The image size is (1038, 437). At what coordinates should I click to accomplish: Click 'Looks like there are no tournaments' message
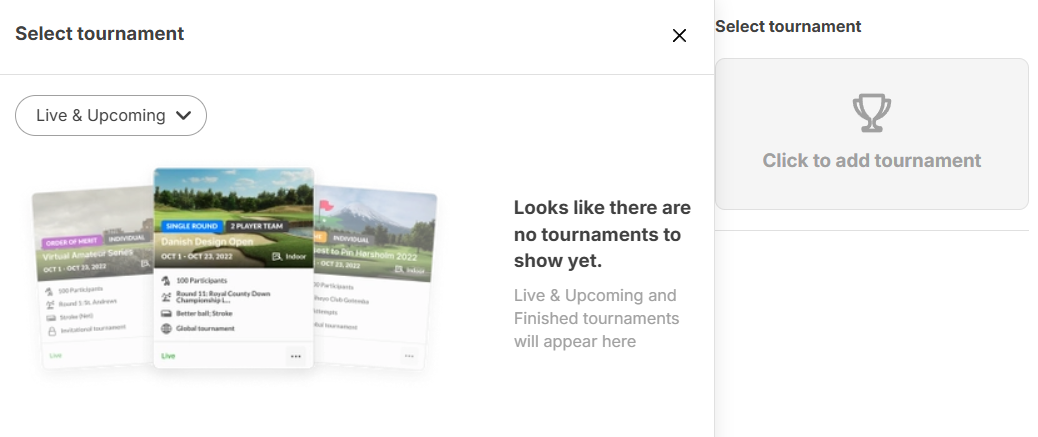click(602, 234)
